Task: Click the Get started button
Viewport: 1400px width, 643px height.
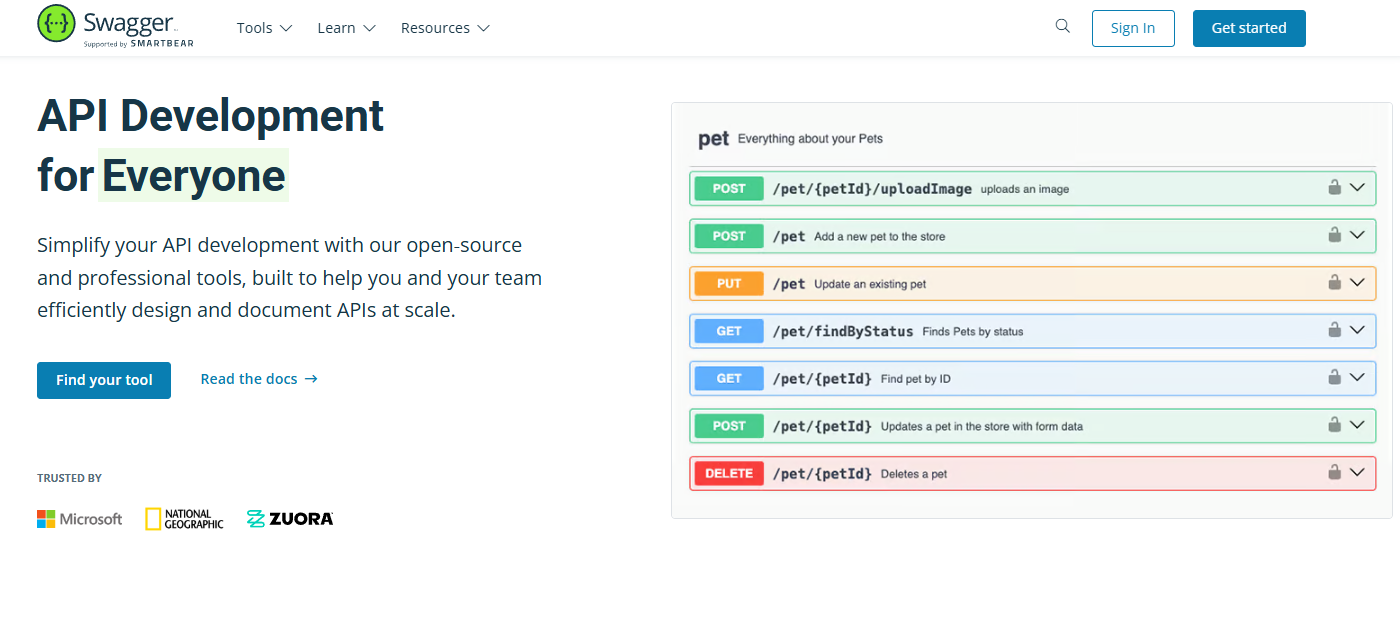Action: pyautogui.click(x=1249, y=28)
